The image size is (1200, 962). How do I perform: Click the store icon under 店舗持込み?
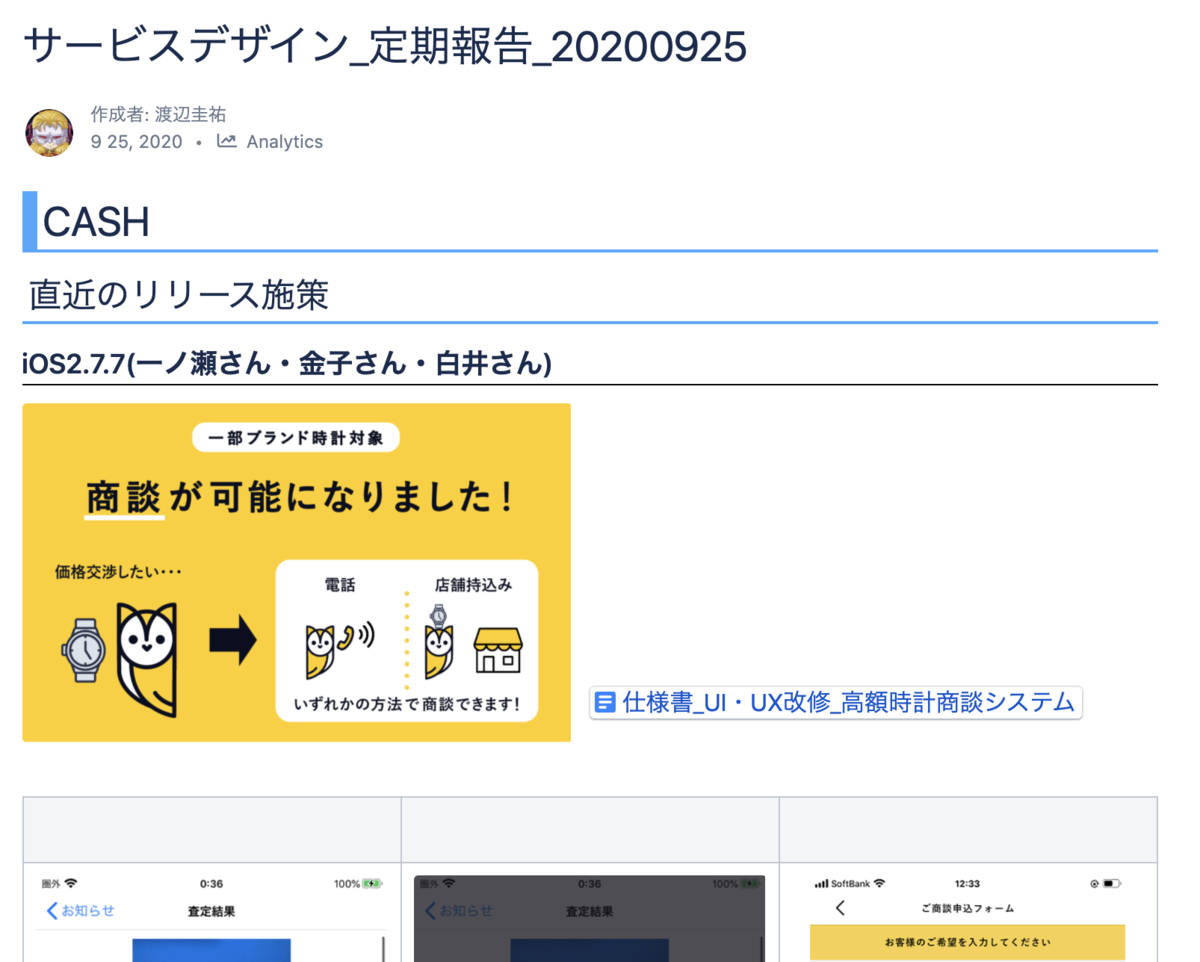click(x=497, y=651)
